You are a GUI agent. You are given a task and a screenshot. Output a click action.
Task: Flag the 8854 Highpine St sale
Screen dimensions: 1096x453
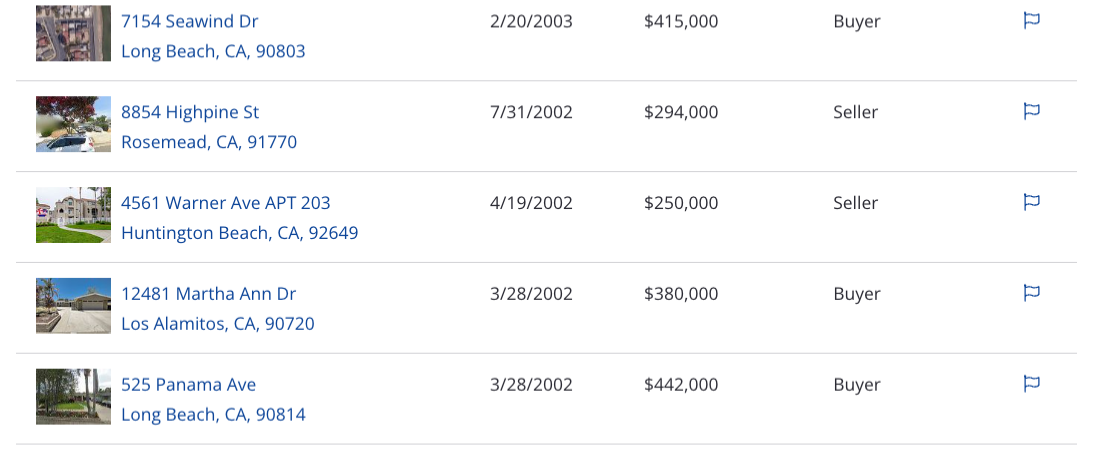1032,112
